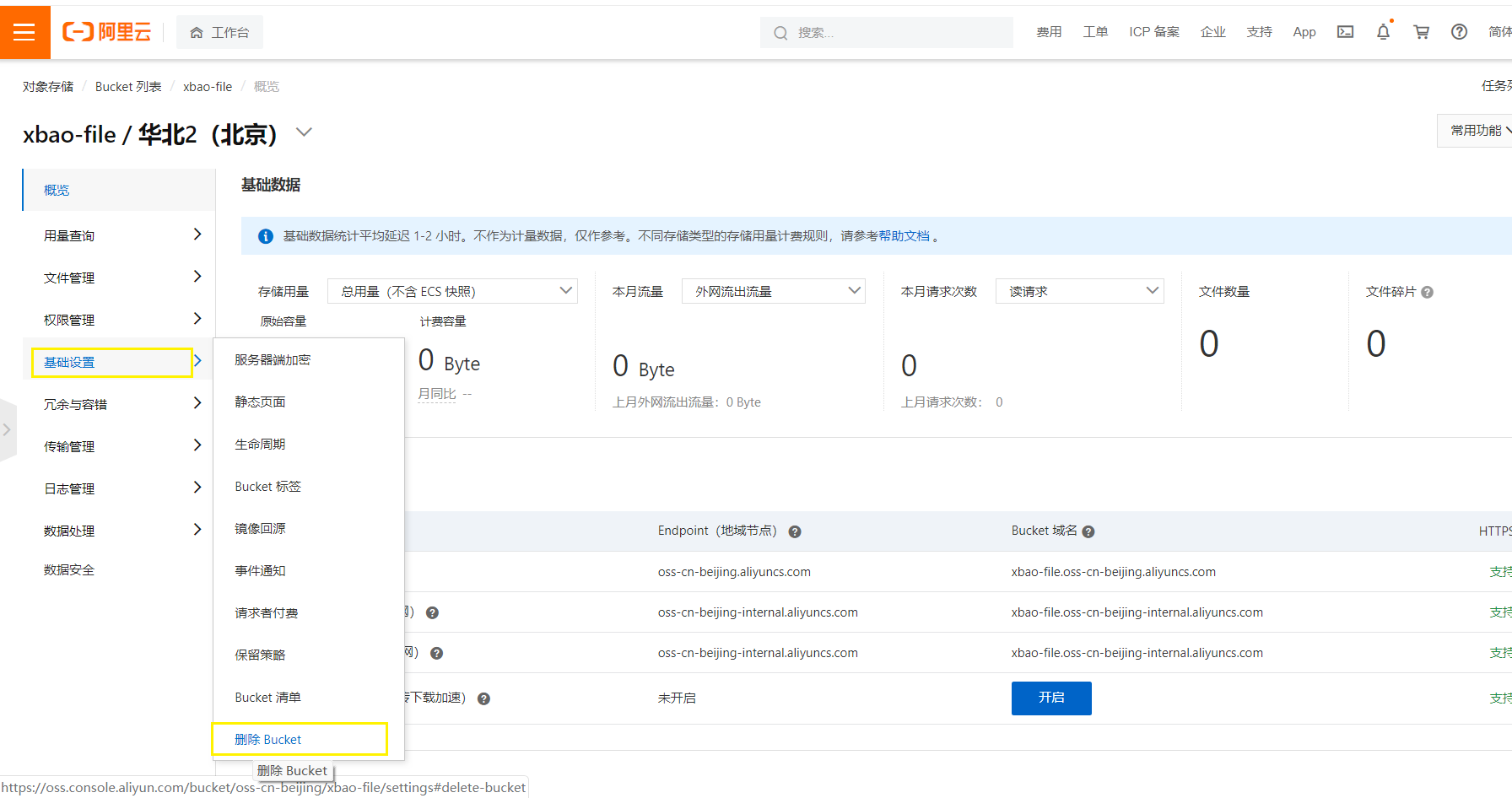Screen dimensions: 1512x798
Task: Open ICP 备案 in the top navigation
Action: pyautogui.click(x=1154, y=32)
